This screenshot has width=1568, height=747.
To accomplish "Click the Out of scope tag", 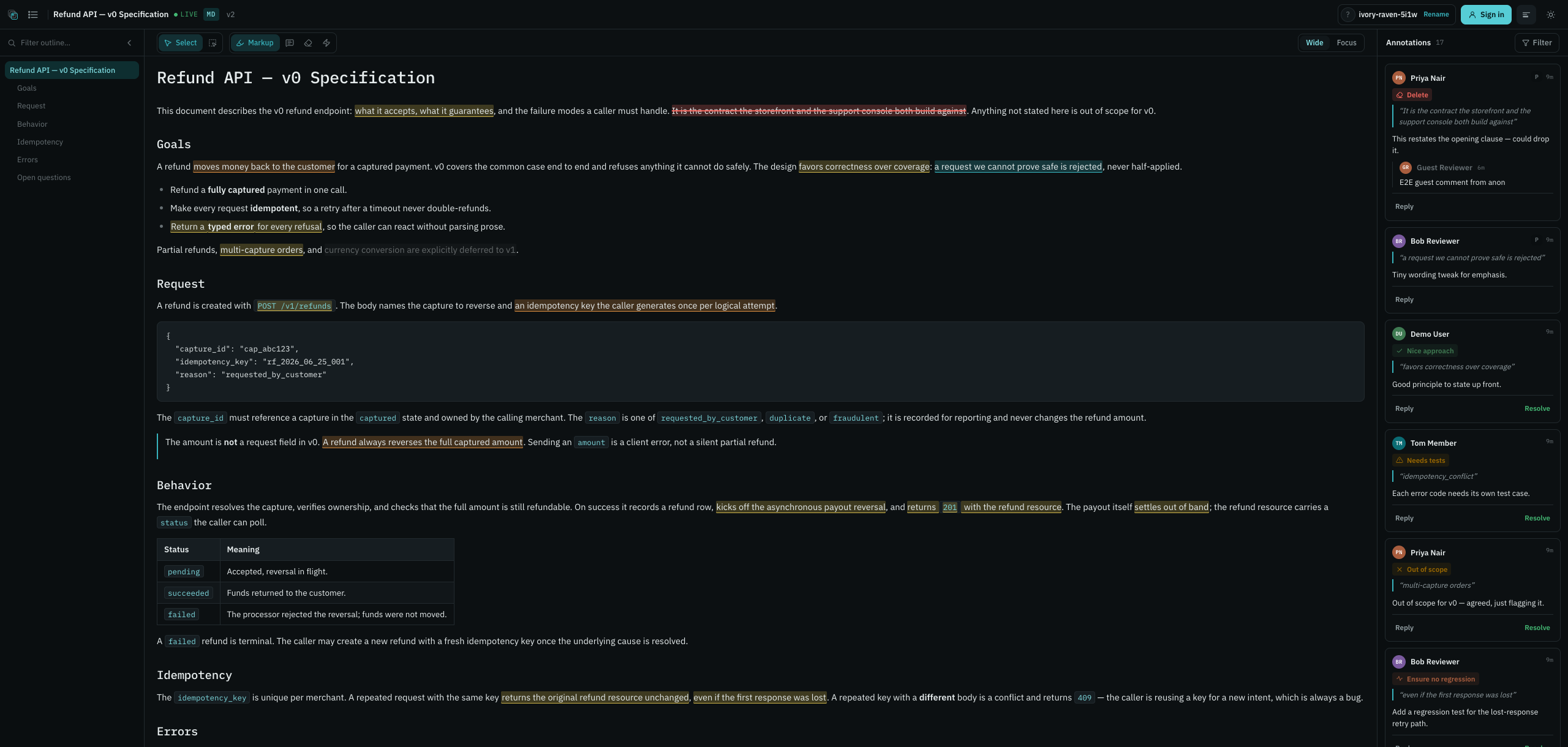I will pyautogui.click(x=1422, y=569).
